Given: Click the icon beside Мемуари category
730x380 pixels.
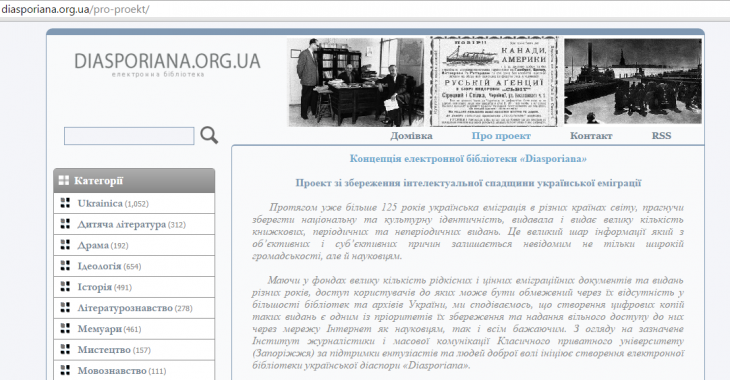Looking at the screenshot, I should pos(66,329).
